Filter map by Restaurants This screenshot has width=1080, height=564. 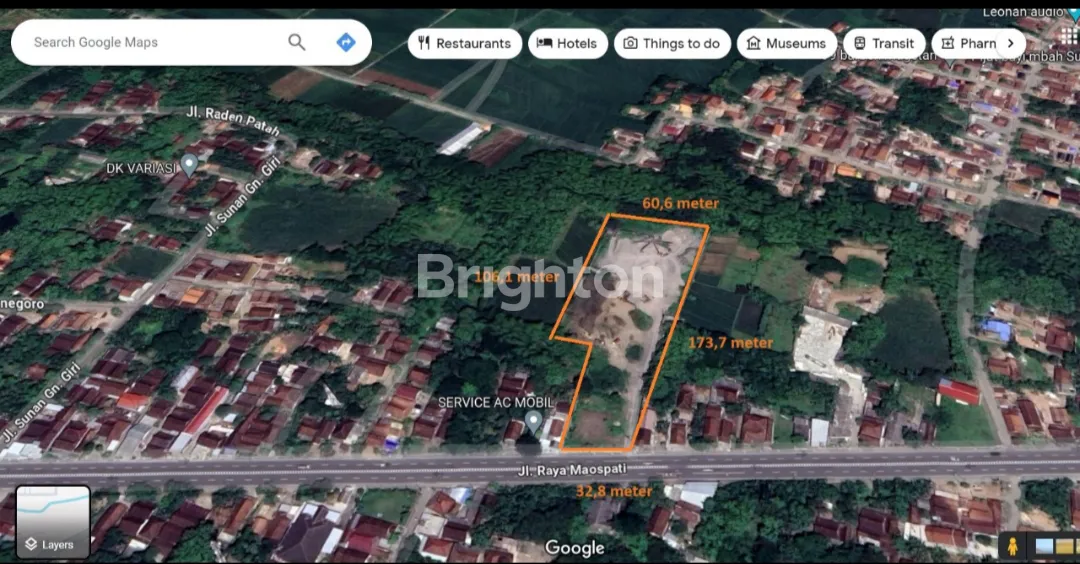464,43
